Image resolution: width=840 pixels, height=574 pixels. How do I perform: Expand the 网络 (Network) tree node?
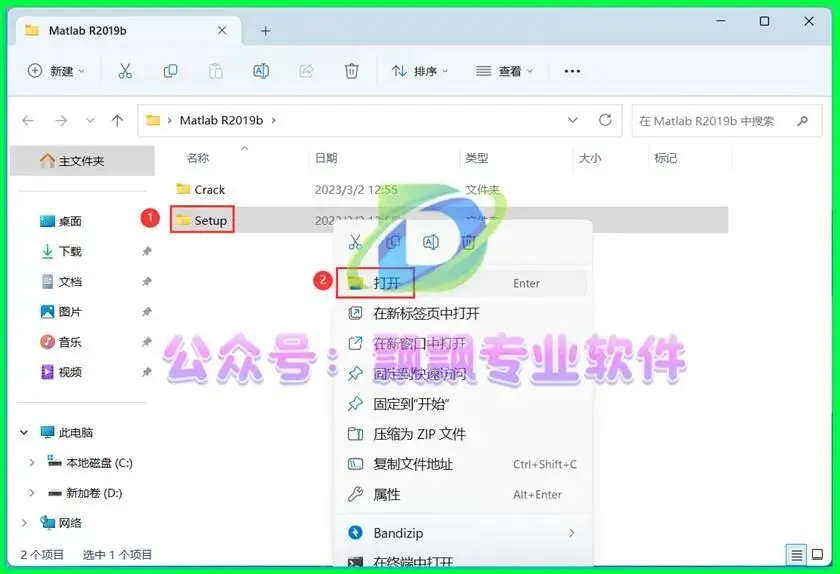click(x=24, y=523)
